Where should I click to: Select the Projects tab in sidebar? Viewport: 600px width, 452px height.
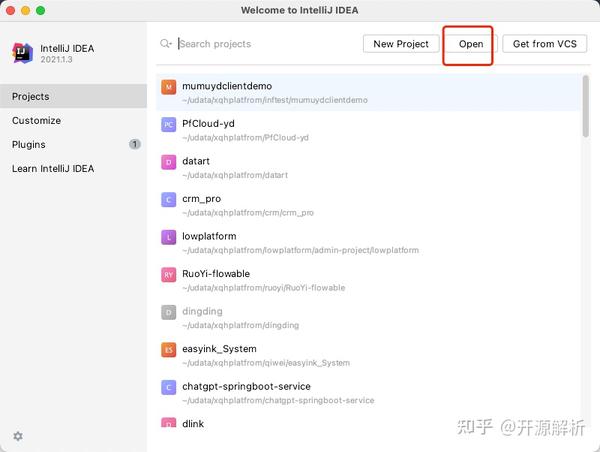click(31, 97)
